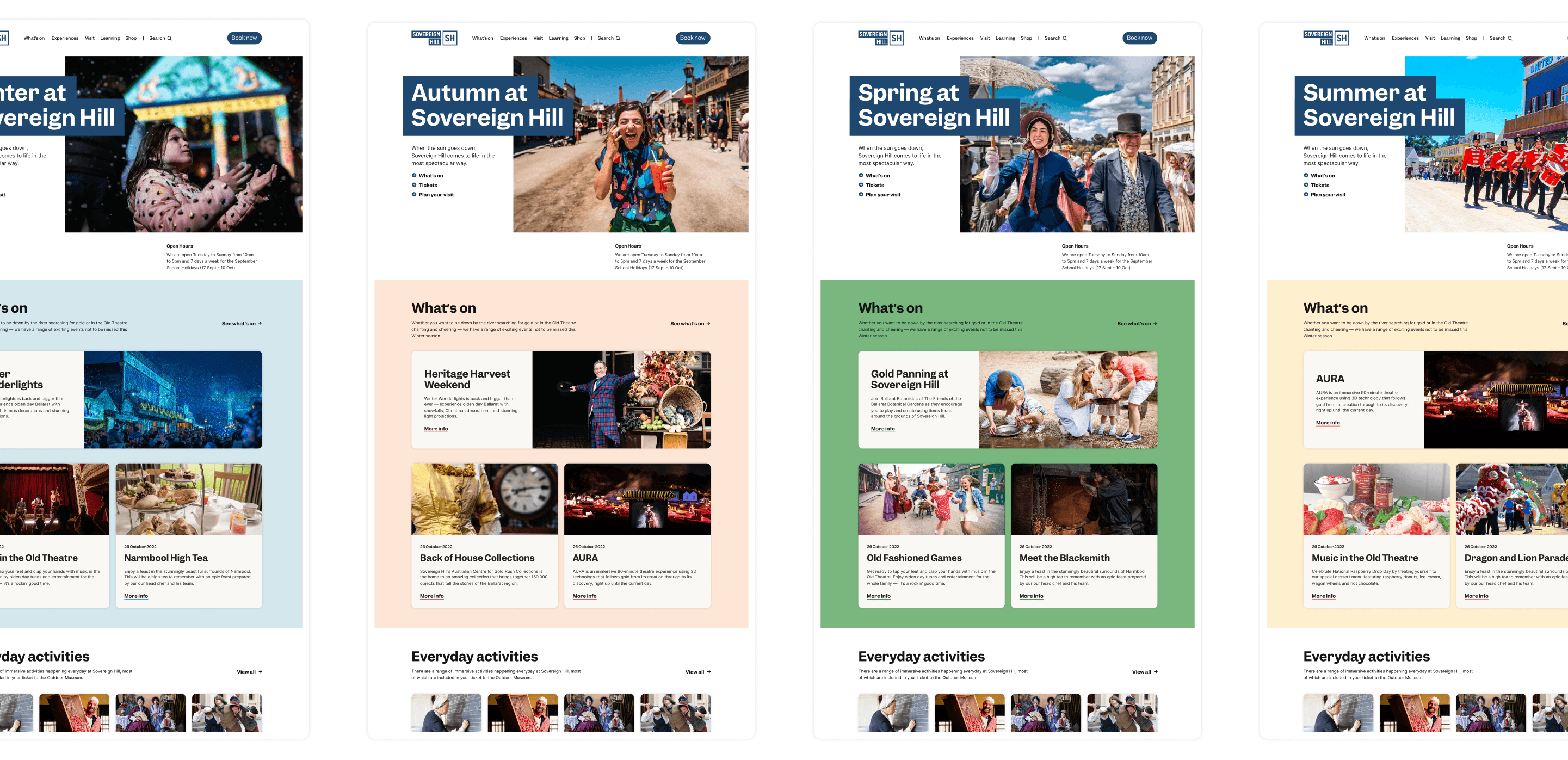The width and height of the screenshot is (1568, 760).
Task: Open Experiences menu on Autumn page
Action: click(513, 38)
